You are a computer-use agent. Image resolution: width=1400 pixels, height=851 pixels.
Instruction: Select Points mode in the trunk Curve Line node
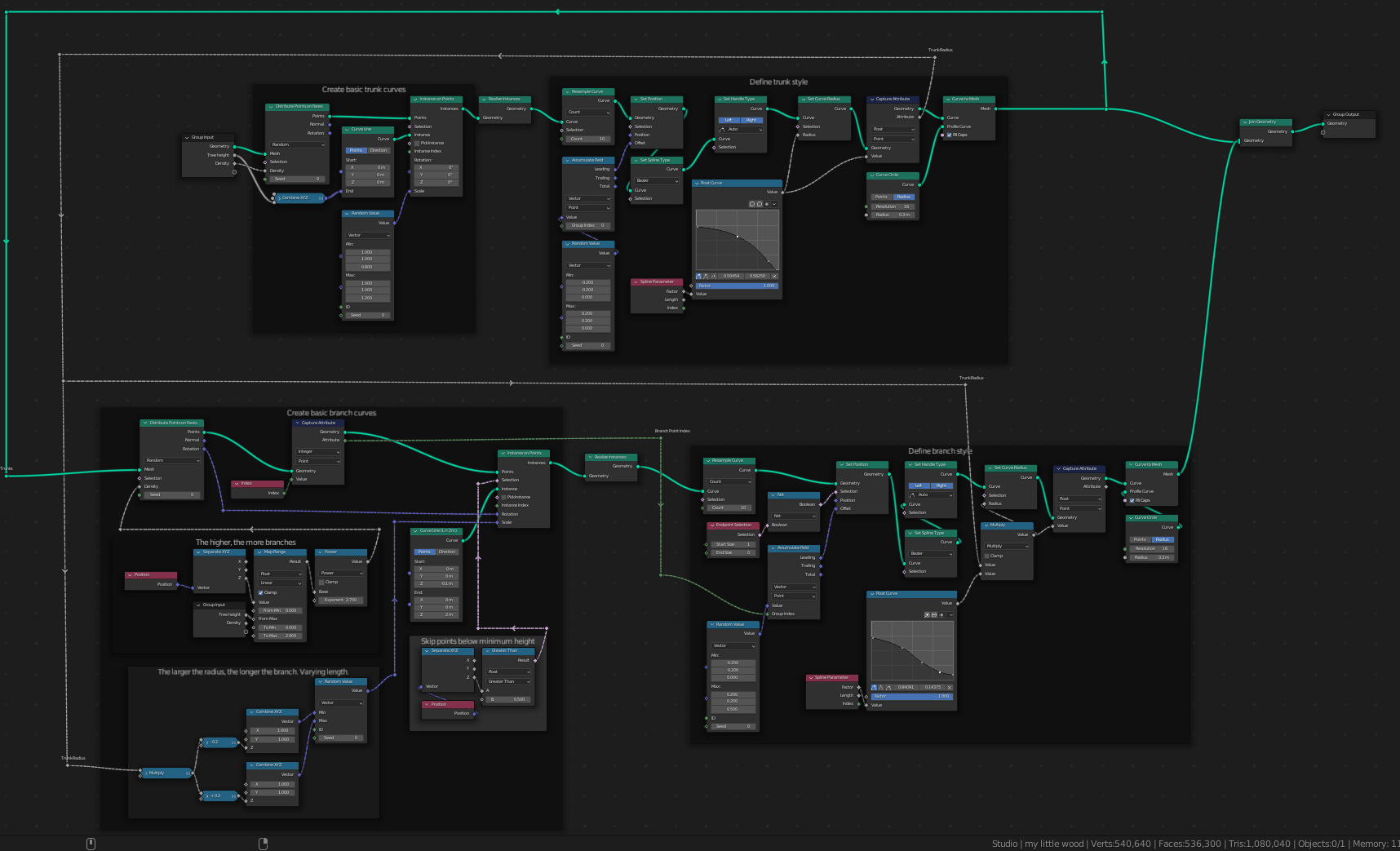(x=356, y=150)
